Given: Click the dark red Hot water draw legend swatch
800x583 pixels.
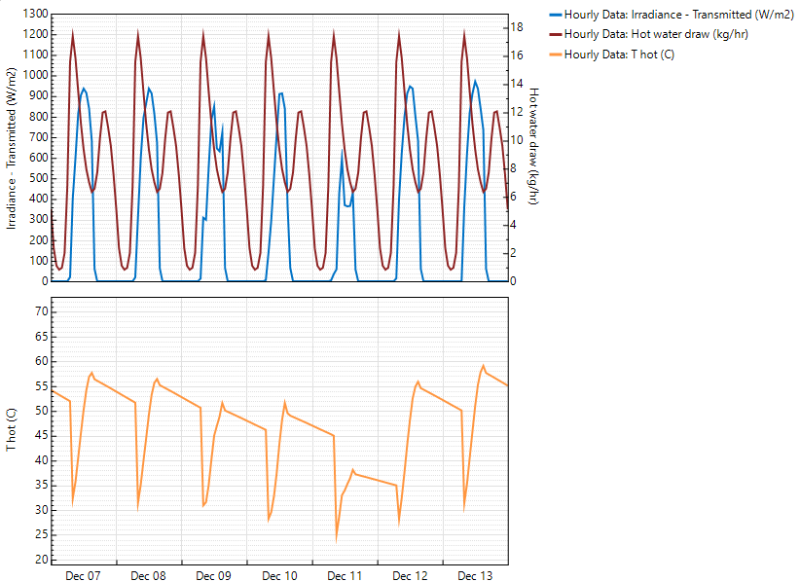Looking at the screenshot, I should (x=554, y=34).
